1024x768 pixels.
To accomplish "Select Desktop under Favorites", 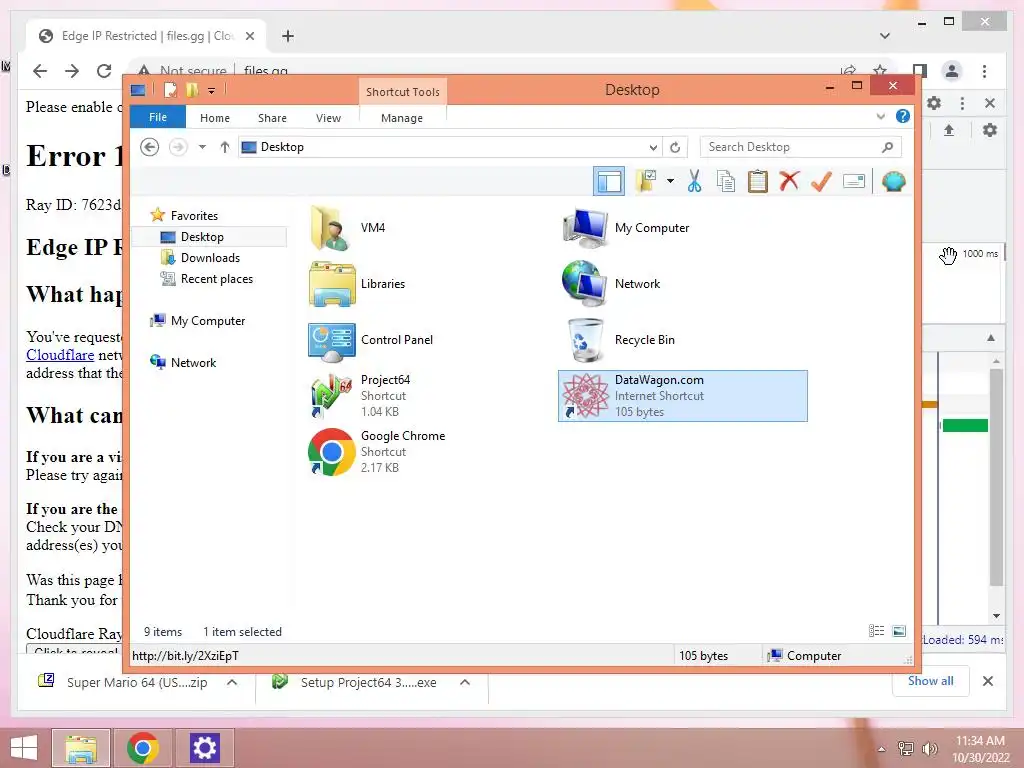I will coord(201,236).
